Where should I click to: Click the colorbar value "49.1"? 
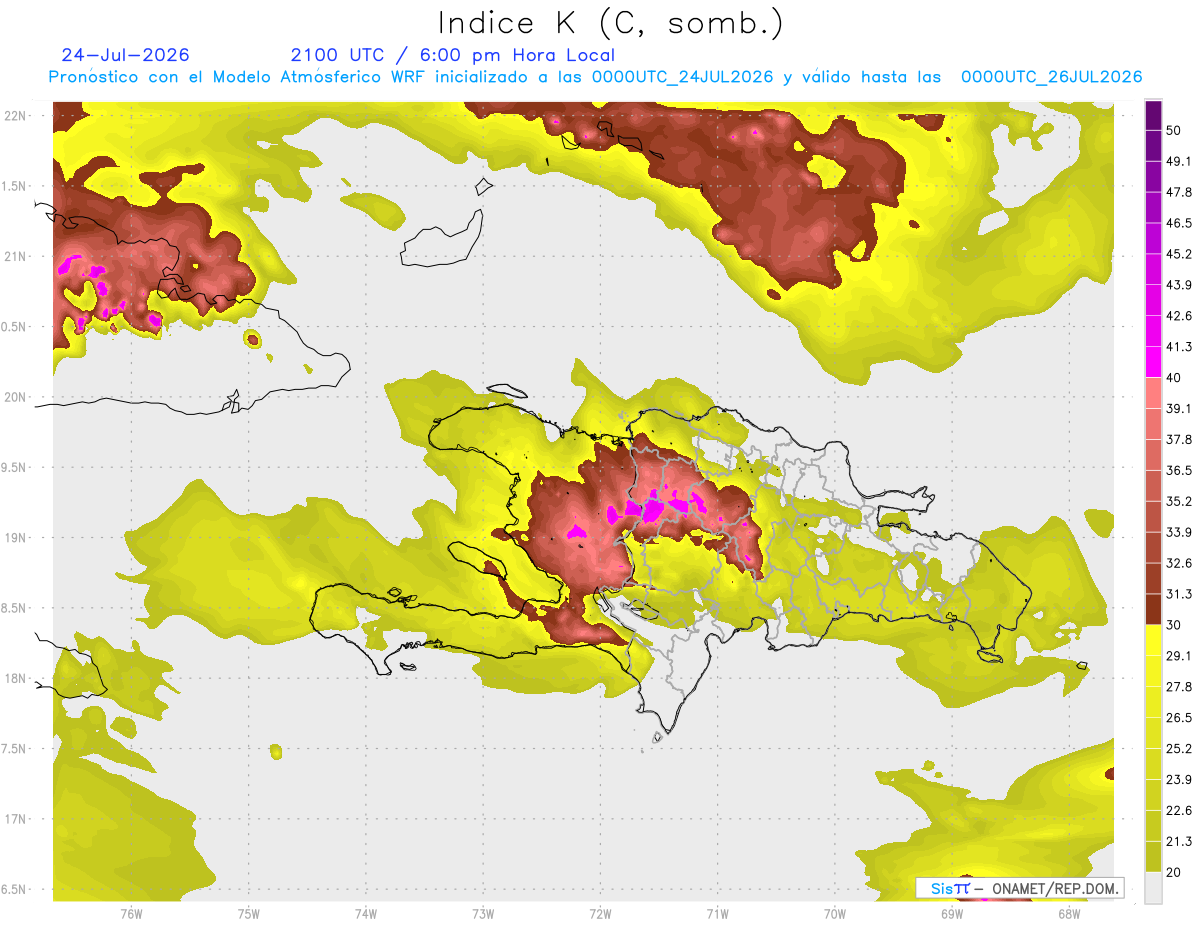1179,161
